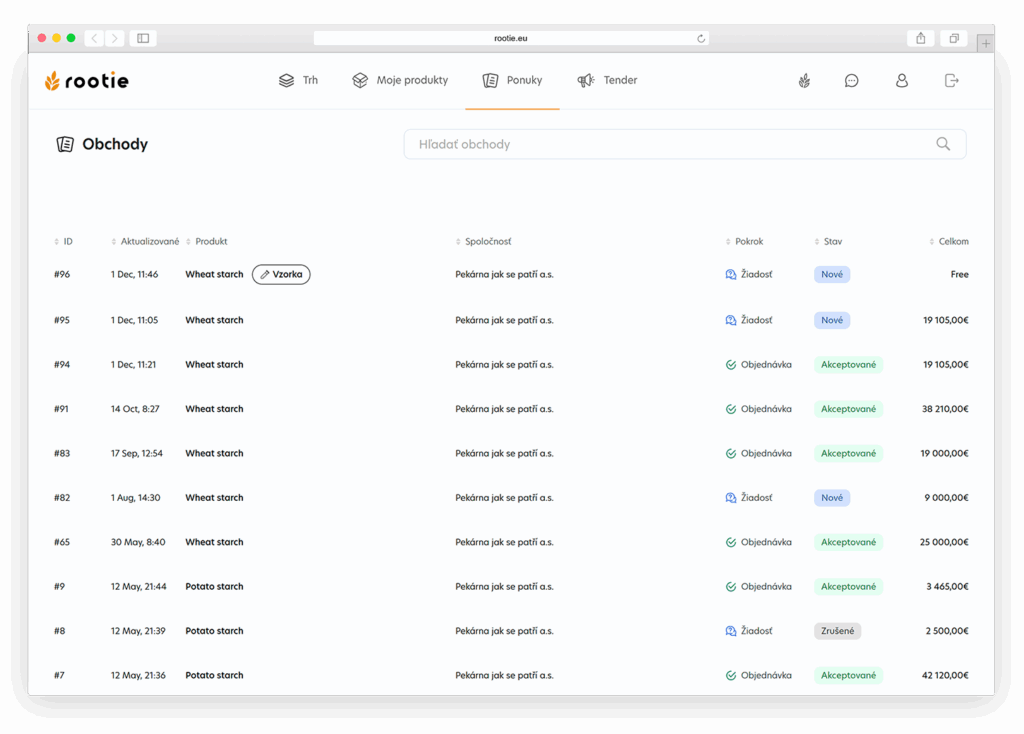Click the browser share icon
1024x734 pixels.
point(920,38)
